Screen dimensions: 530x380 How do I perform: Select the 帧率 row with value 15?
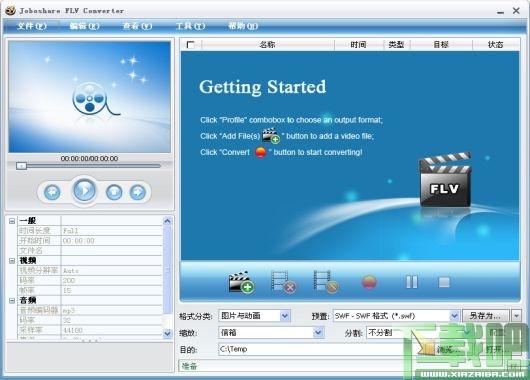(90, 290)
